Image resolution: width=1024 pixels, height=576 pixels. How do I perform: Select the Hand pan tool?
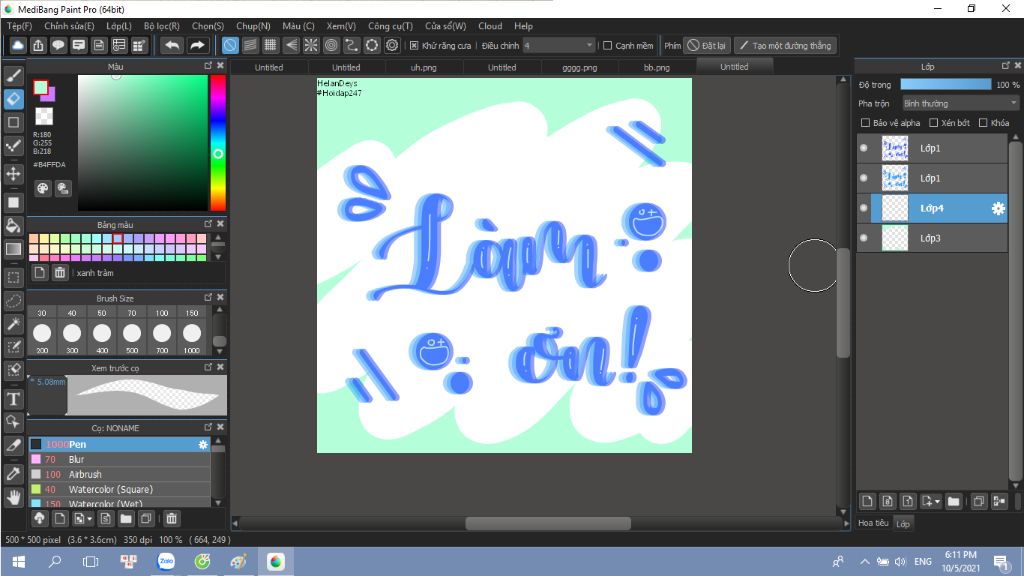(13, 498)
